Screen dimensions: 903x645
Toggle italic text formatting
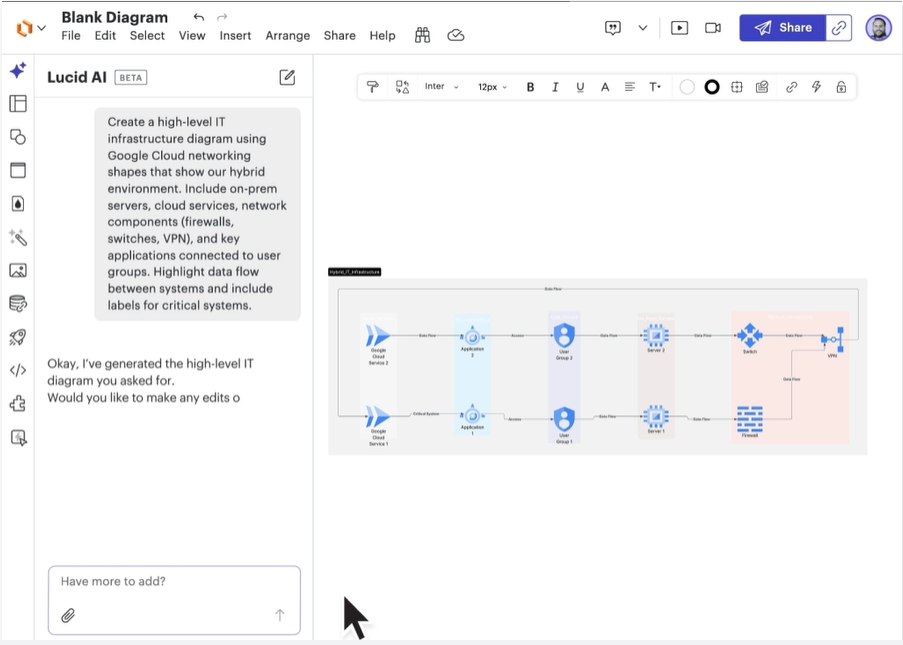555,87
